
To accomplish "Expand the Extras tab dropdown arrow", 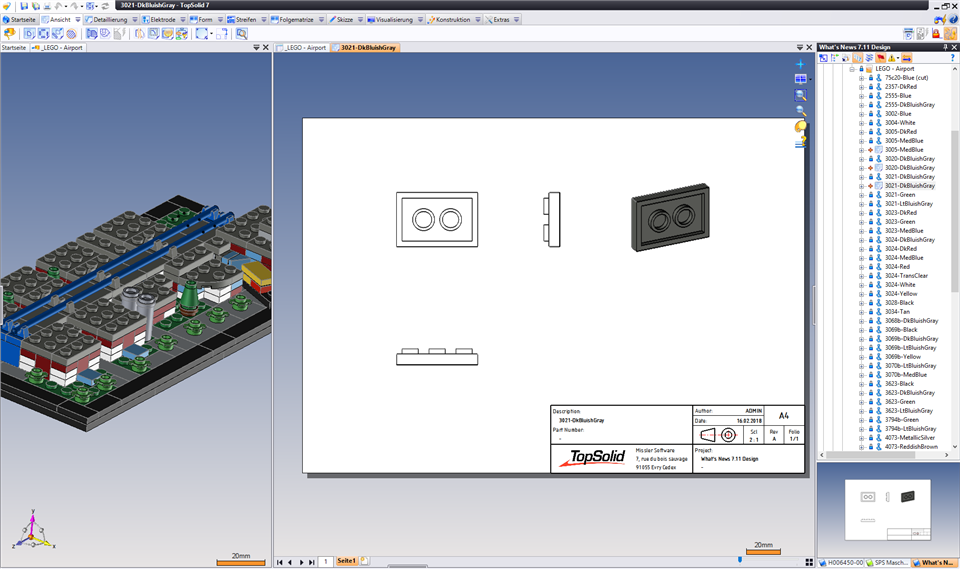I will point(517,20).
